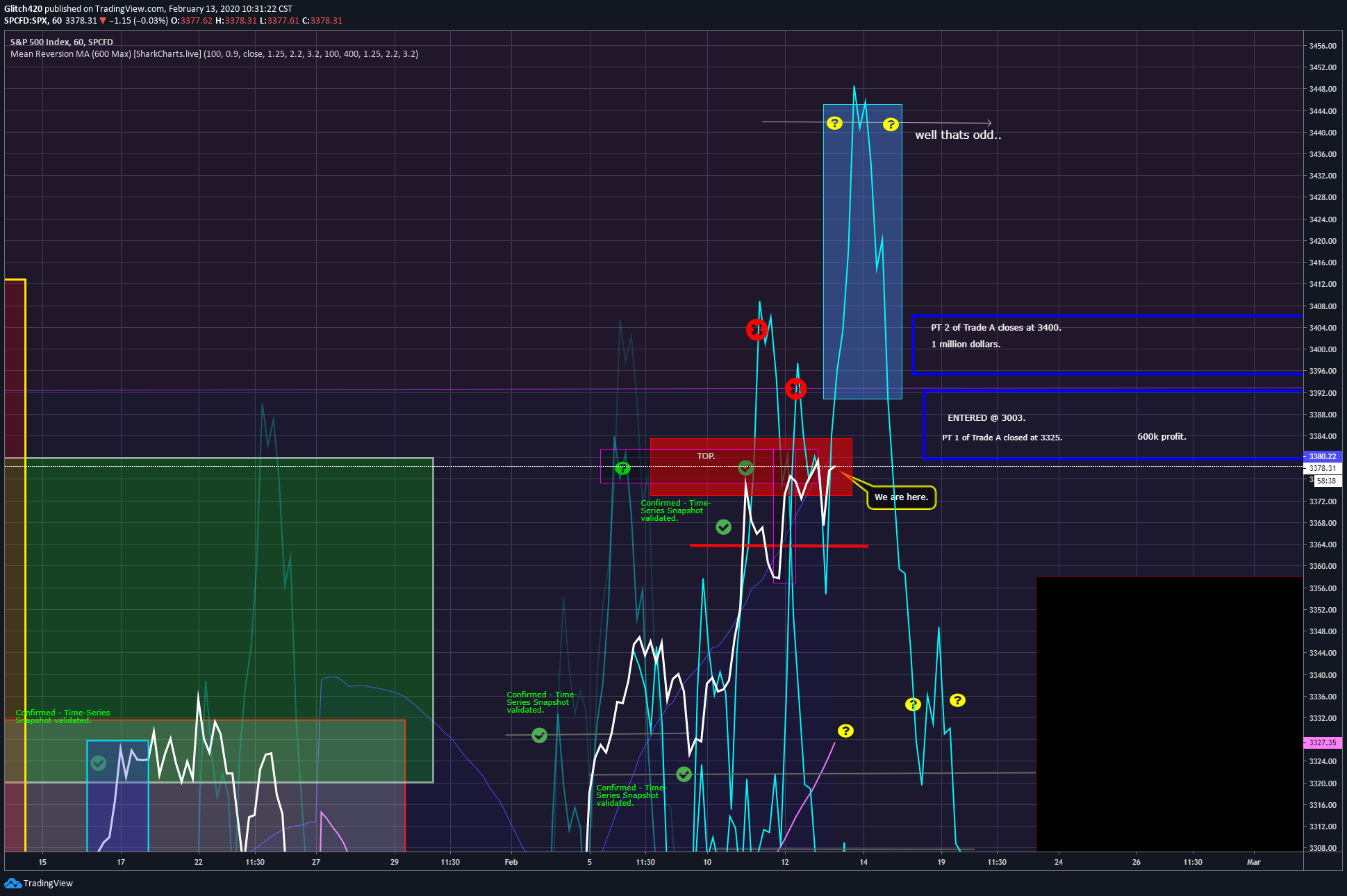Image resolution: width=1347 pixels, height=896 pixels.
Task: Select the '600k profit.' text
Action: 1162,437
